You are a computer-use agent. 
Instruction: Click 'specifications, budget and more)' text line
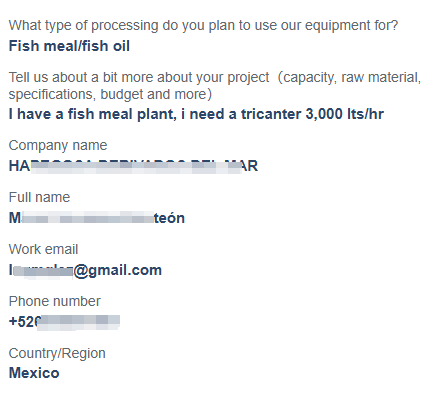coord(110,94)
